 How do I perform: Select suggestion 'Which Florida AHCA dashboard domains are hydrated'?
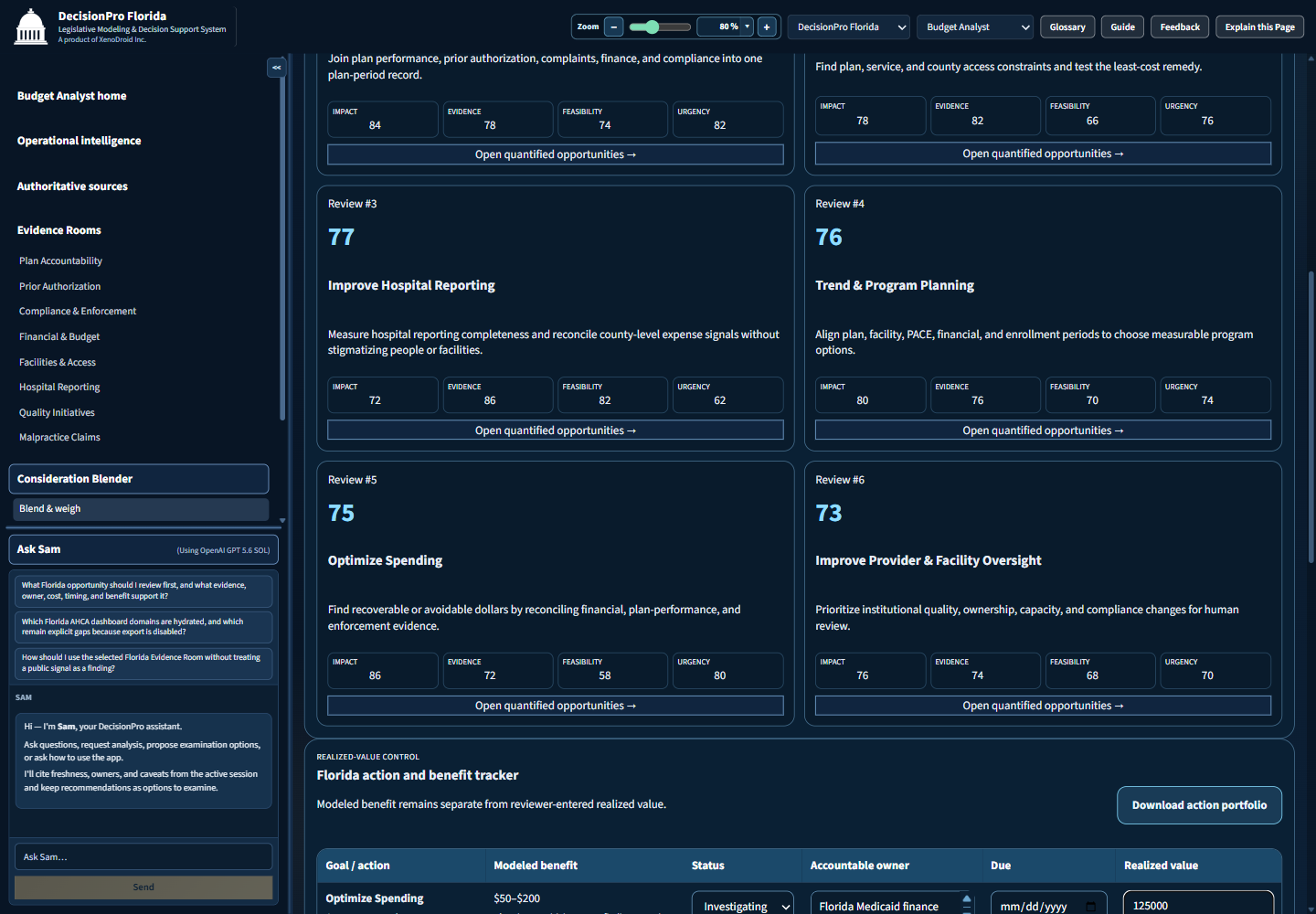(143, 627)
